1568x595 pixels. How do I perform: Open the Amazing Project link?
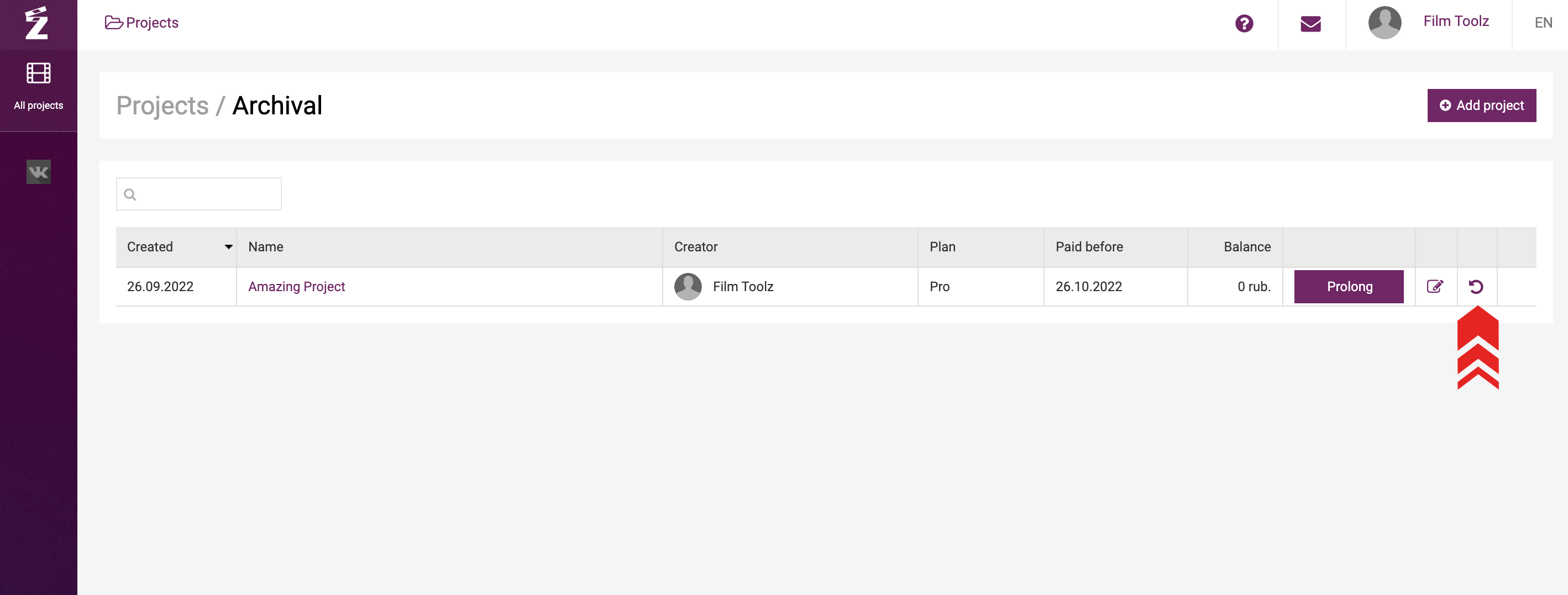tap(296, 287)
